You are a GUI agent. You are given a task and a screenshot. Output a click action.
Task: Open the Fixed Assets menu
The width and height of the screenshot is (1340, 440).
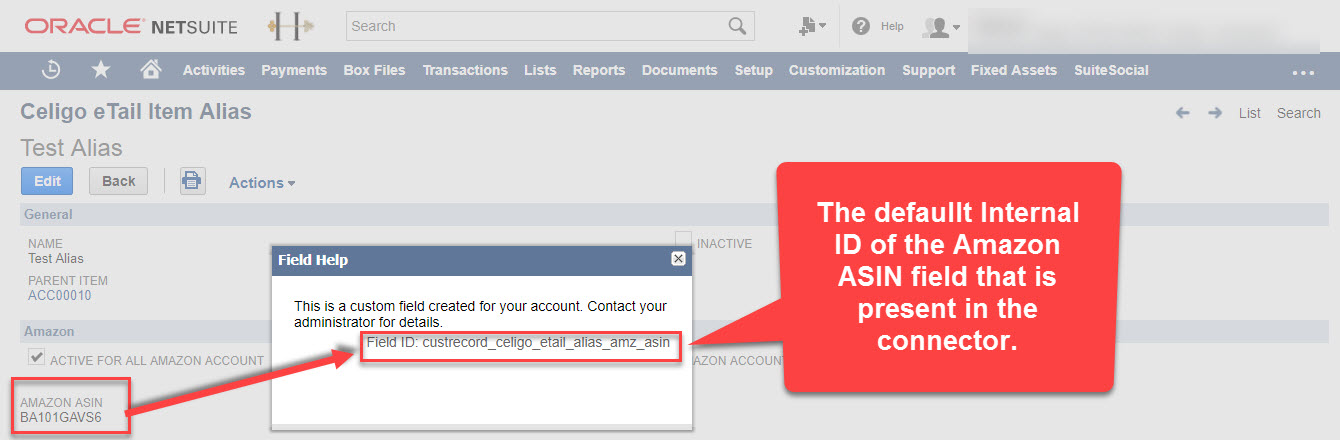click(x=1014, y=70)
